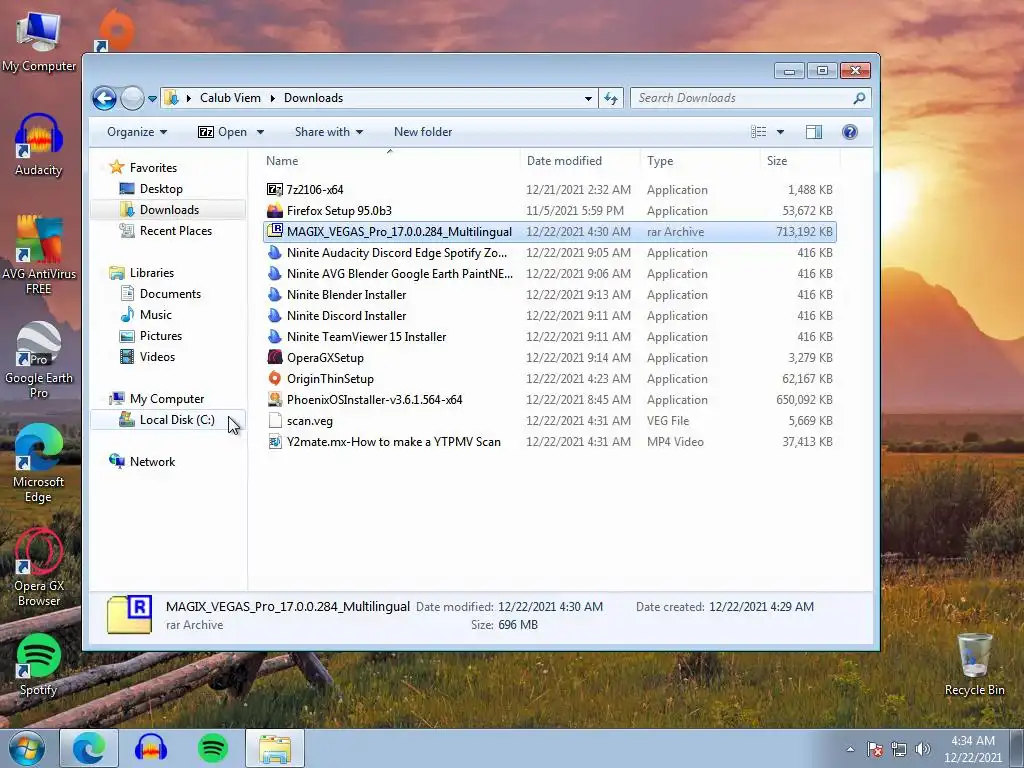Screen dimensions: 1024x768
Task: Show hidden tray icons arrow
Action: (x=850, y=749)
